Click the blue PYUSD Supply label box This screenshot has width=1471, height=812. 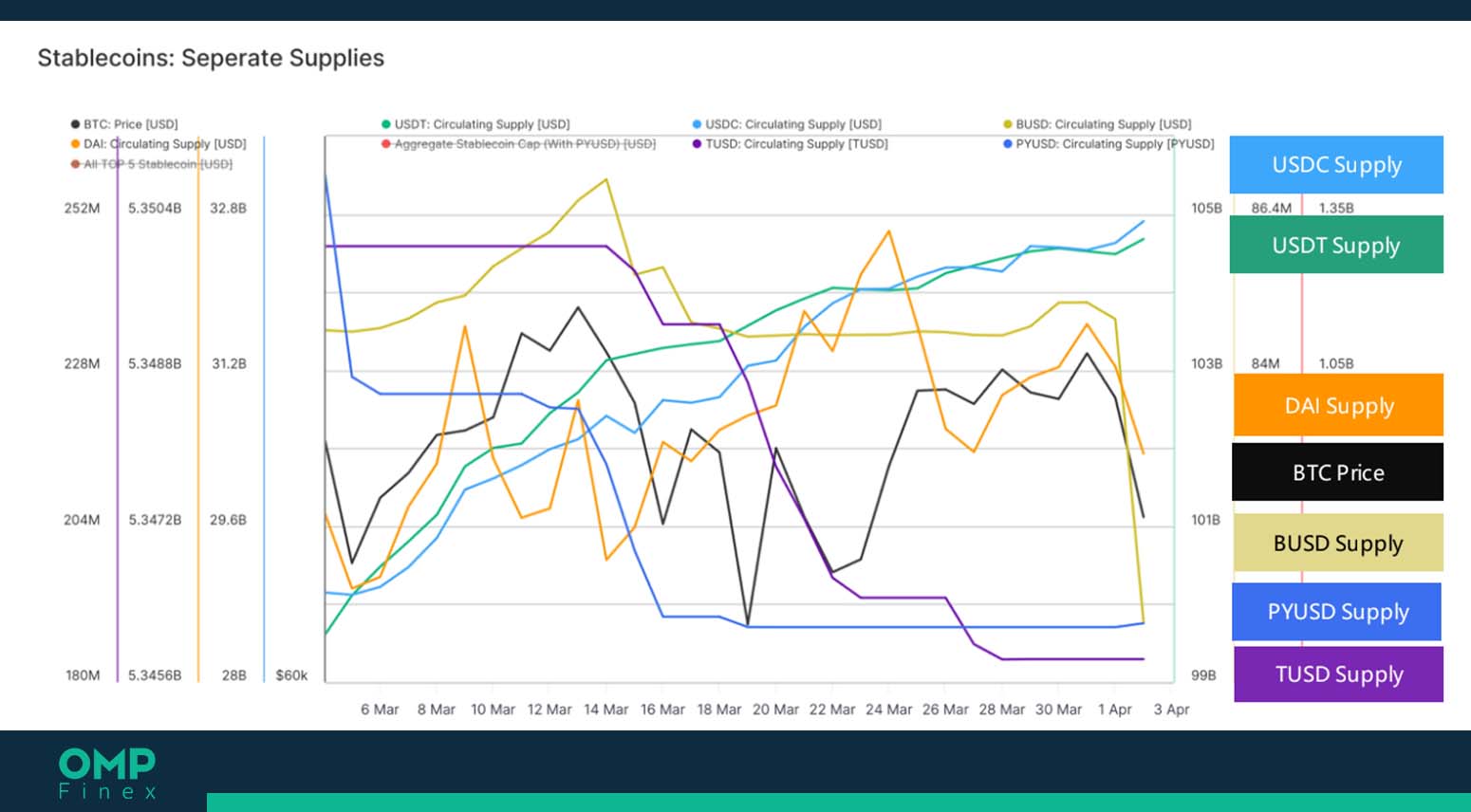(1337, 612)
